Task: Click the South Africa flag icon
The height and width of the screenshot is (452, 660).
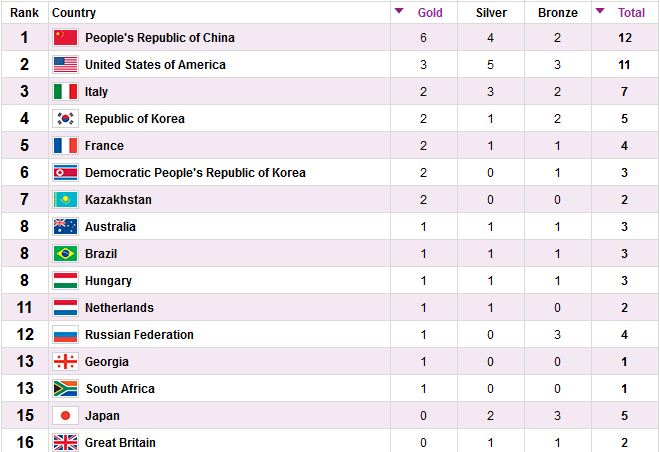Action: (x=65, y=388)
